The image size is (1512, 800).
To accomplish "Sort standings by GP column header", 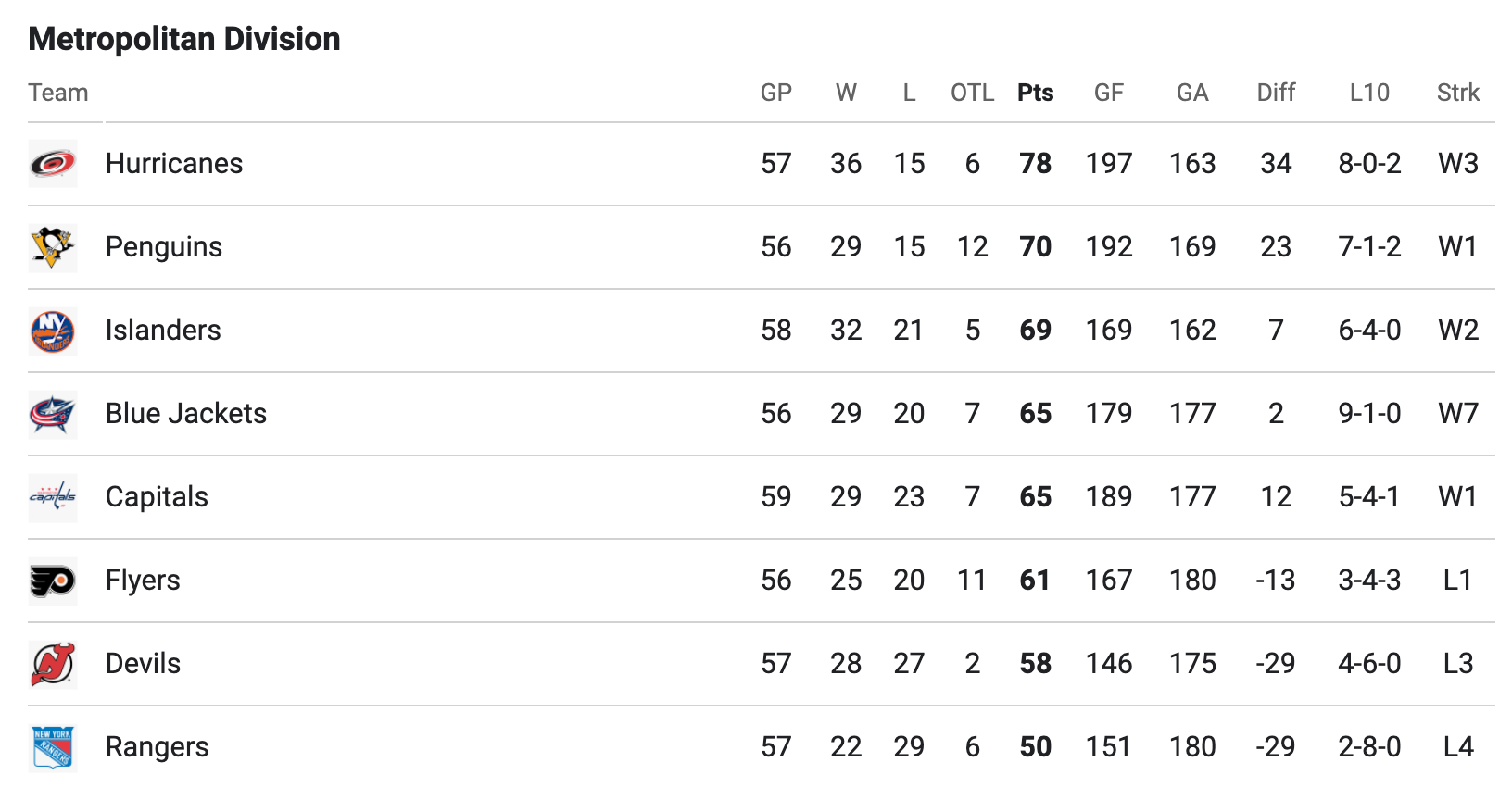I will (776, 93).
